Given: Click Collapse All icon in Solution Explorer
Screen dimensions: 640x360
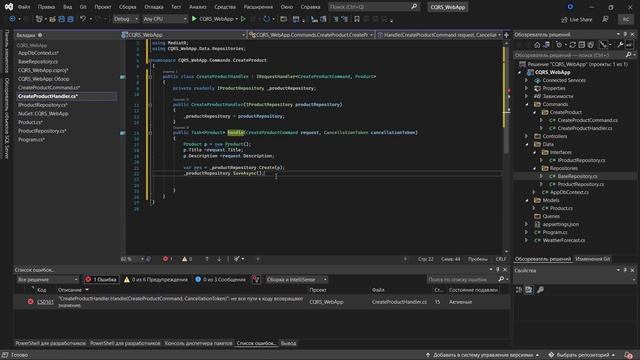Looking at the screenshot, I should (582, 45).
